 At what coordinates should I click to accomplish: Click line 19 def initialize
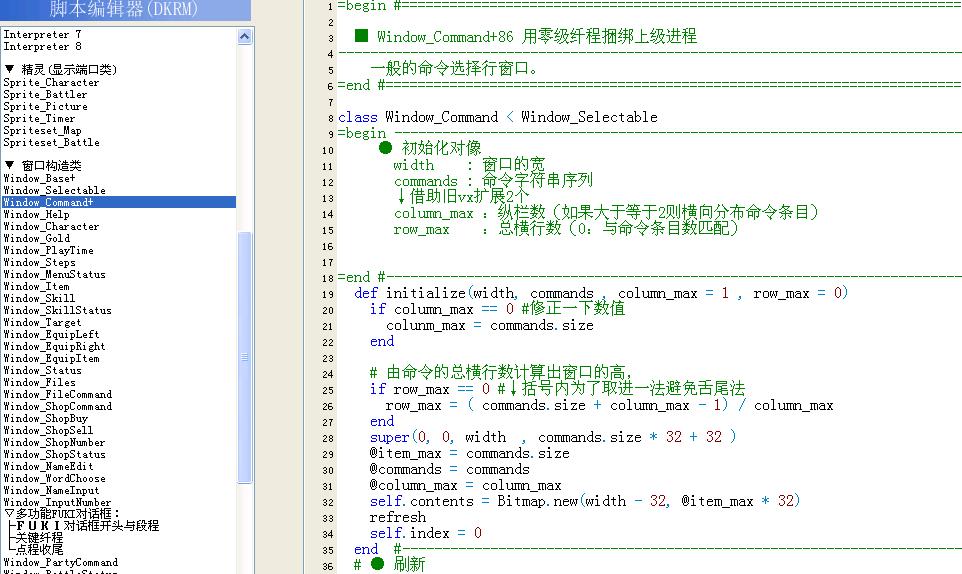pyautogui.click(x=601, y=293)
